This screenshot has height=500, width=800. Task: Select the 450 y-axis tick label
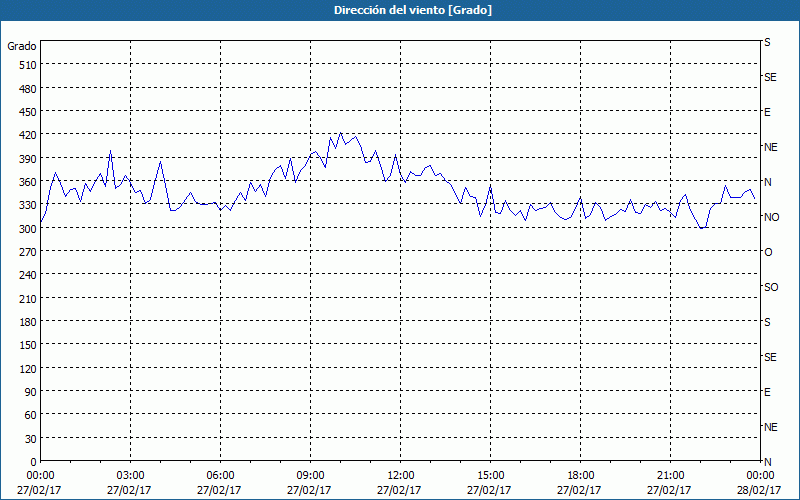(29, 112)
